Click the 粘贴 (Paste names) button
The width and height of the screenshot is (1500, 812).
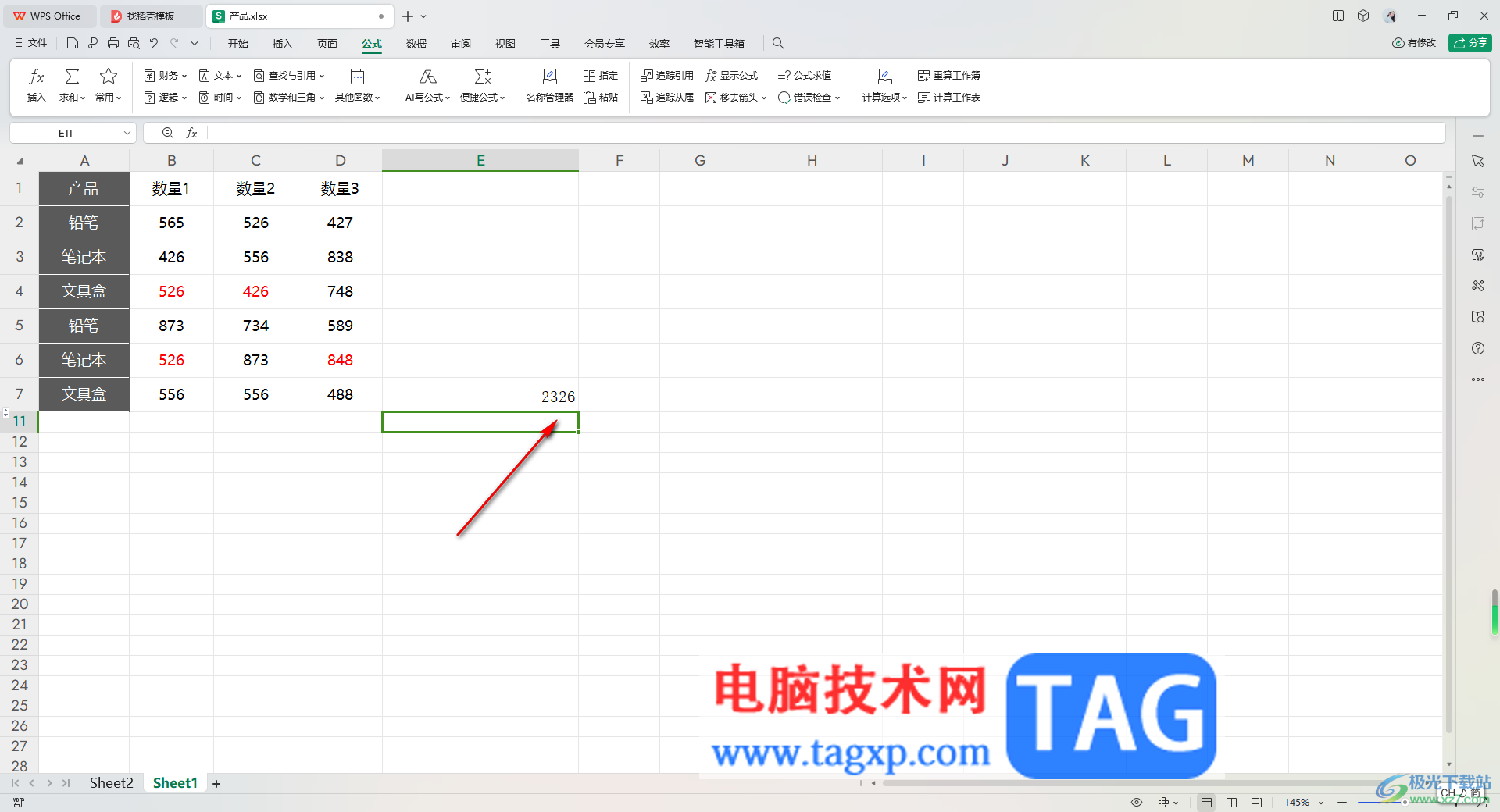(601, 97)
